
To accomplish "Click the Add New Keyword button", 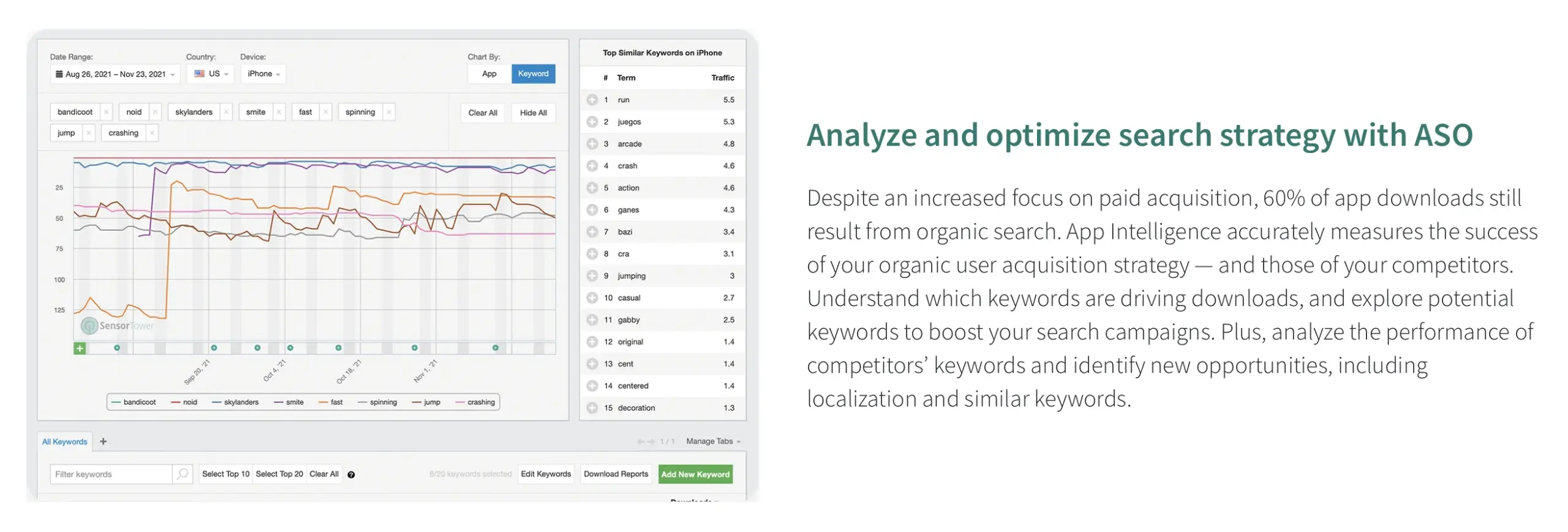I will tap(694, 473).
